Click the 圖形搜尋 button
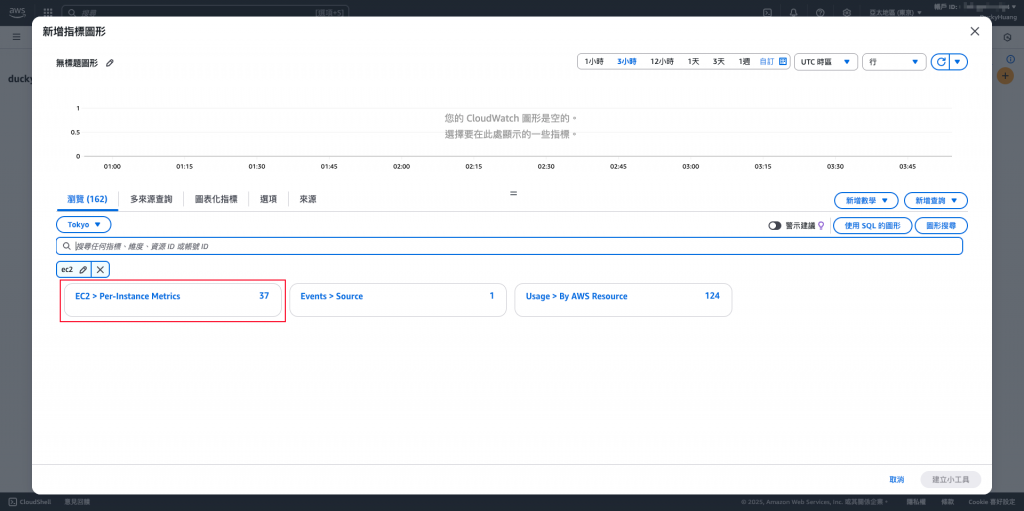The height and width of the screenshot is (511, 1024). tap(941, 225)
